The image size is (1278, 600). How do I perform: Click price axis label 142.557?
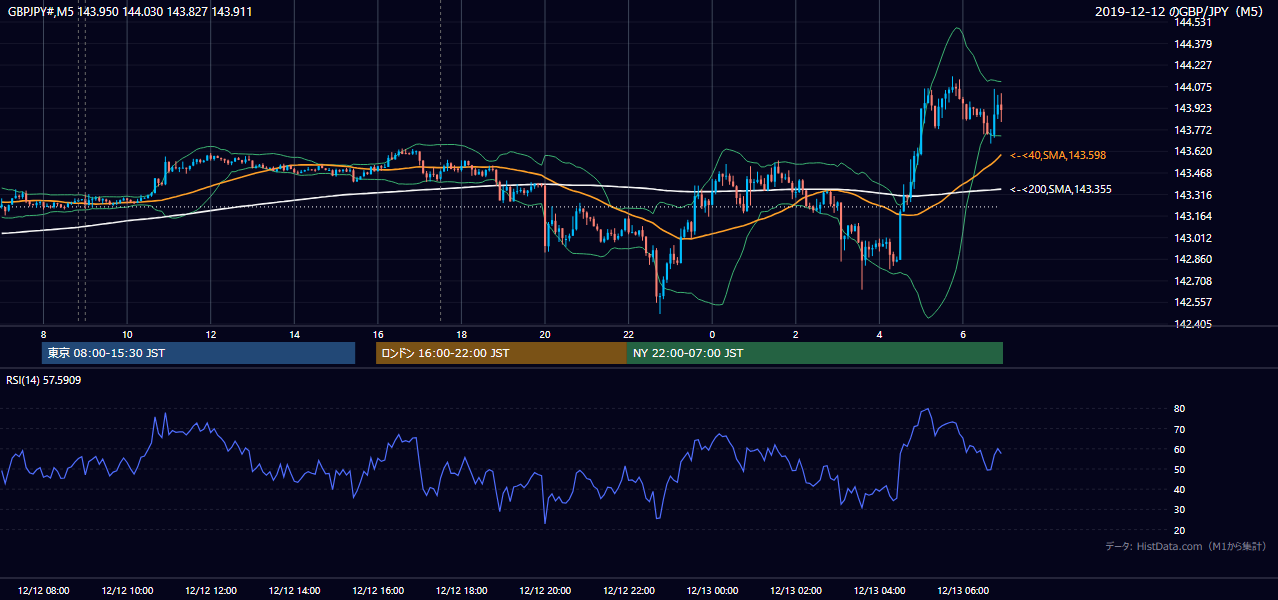coord(1194,302)
